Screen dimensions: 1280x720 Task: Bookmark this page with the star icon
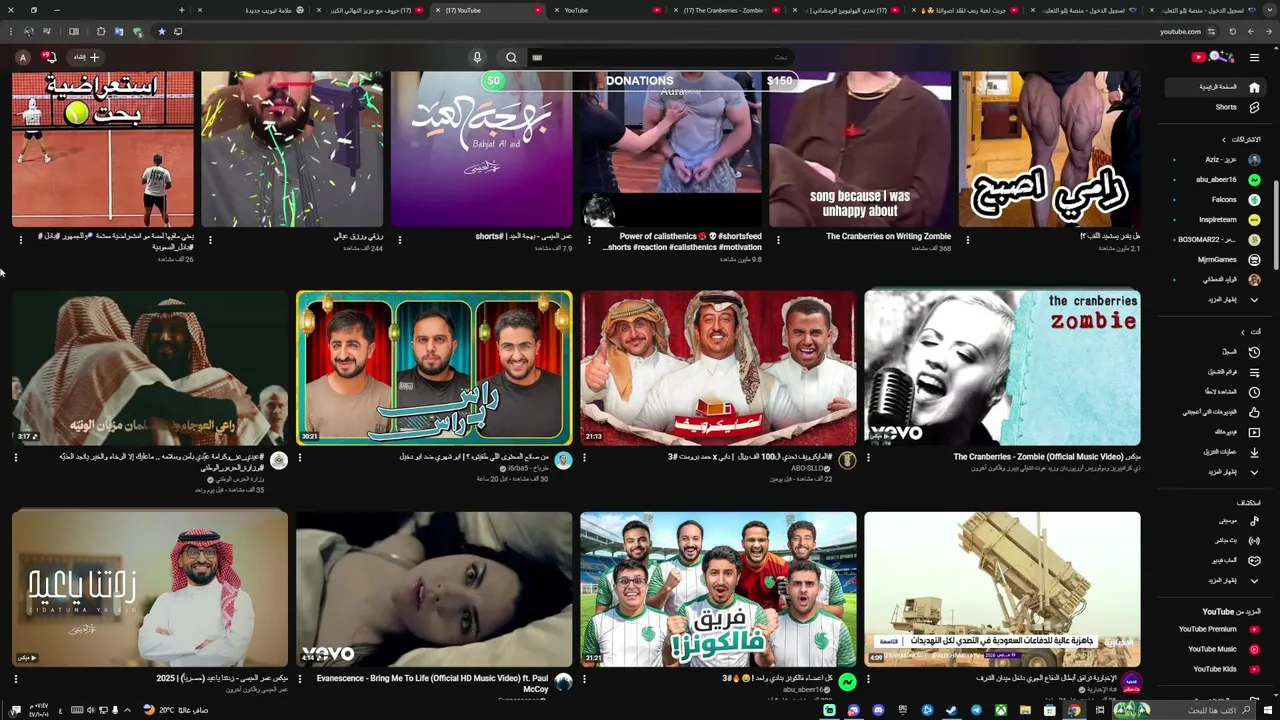tap(161, 31)
